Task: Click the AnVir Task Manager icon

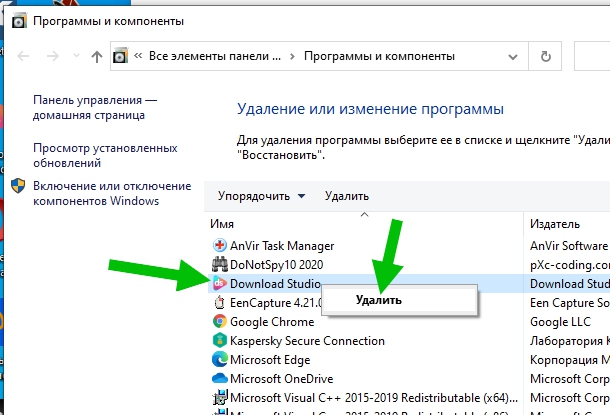Action: (x=219, y=245)
